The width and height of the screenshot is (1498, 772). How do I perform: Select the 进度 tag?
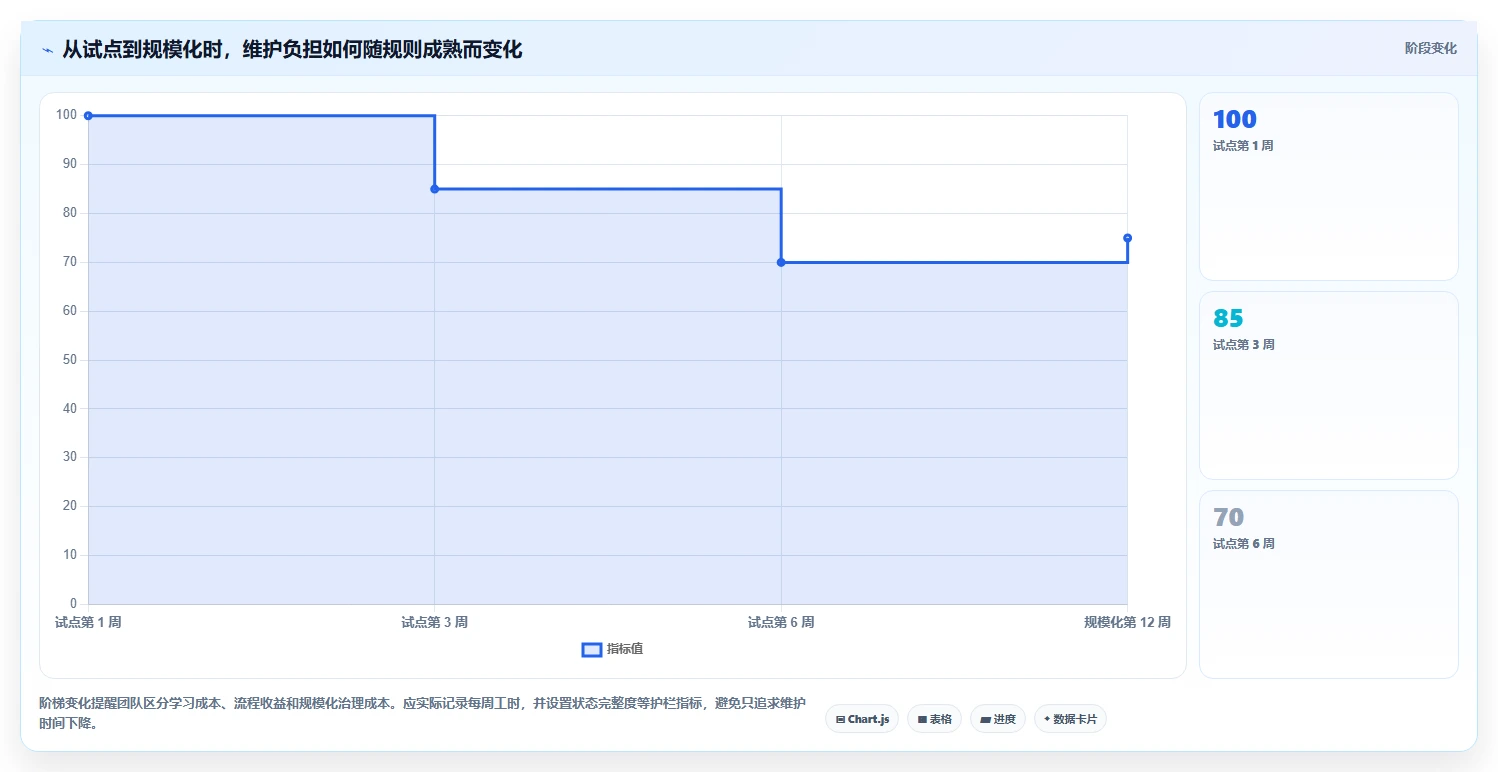pos(998,719)
